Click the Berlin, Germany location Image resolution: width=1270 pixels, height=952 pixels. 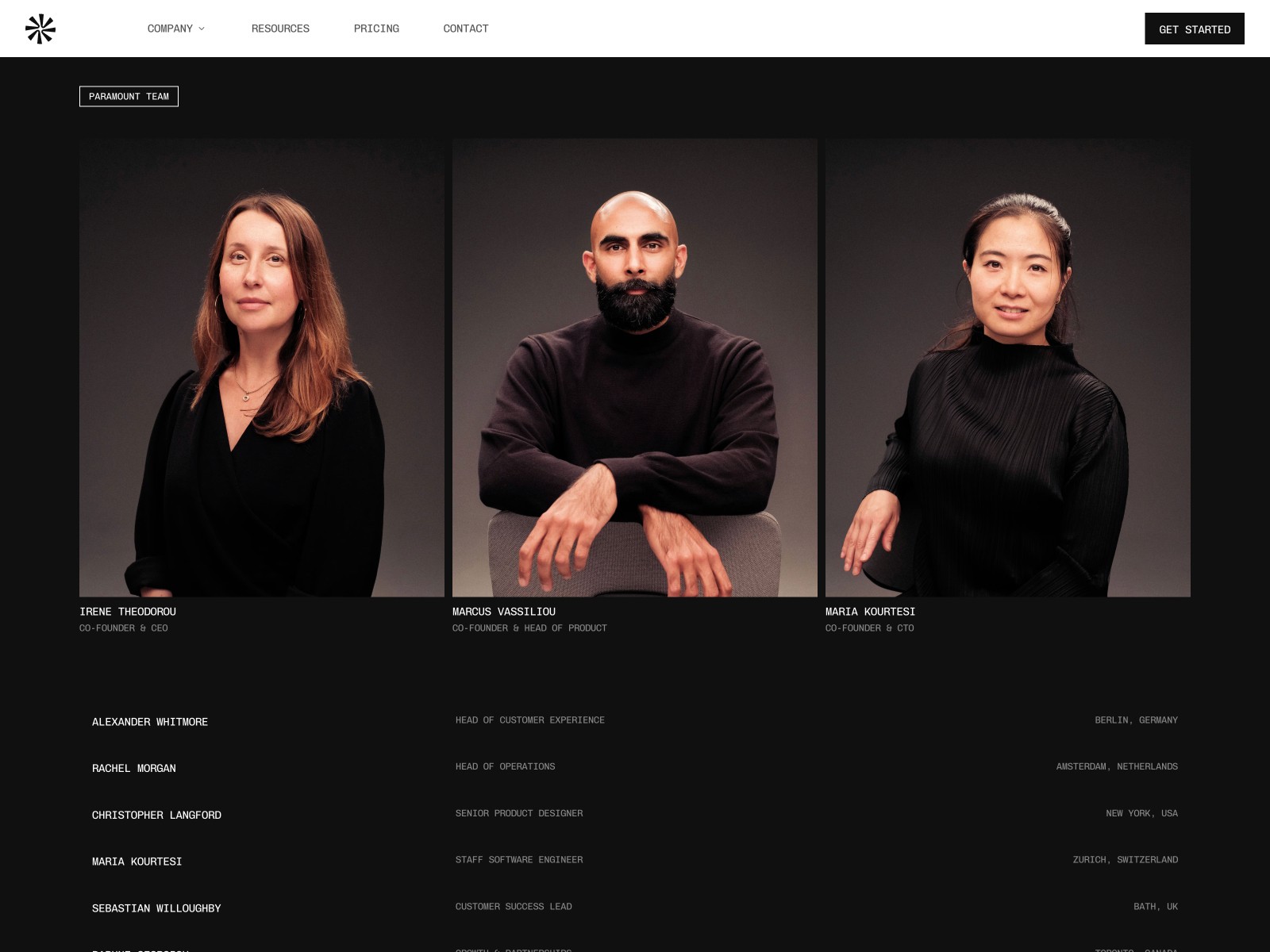pos(1136,720)
